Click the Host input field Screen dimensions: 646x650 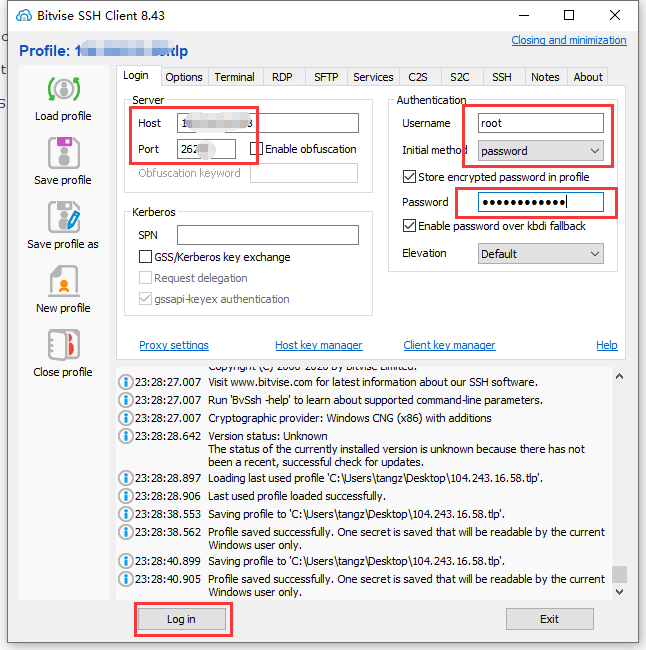pos(268,123)
